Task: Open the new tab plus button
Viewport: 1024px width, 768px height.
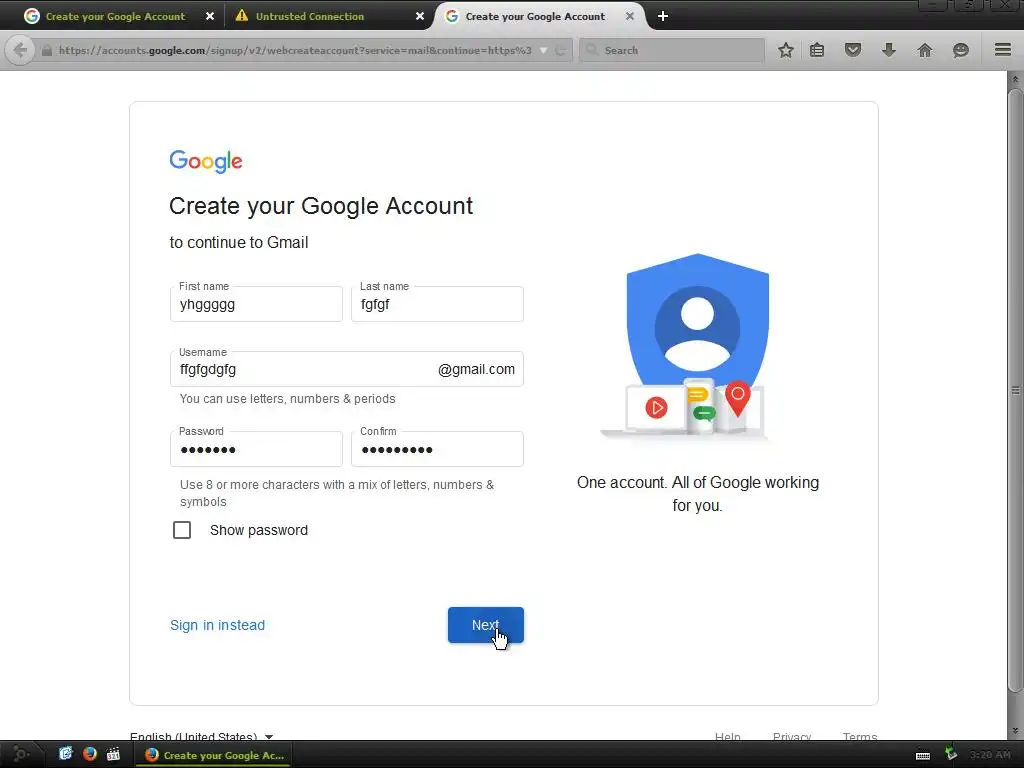Action: [663, 16]
